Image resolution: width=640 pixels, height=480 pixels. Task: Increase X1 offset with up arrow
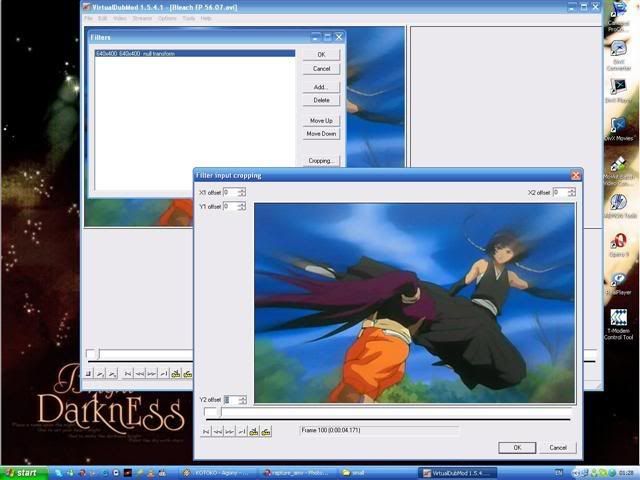[242, 190]
